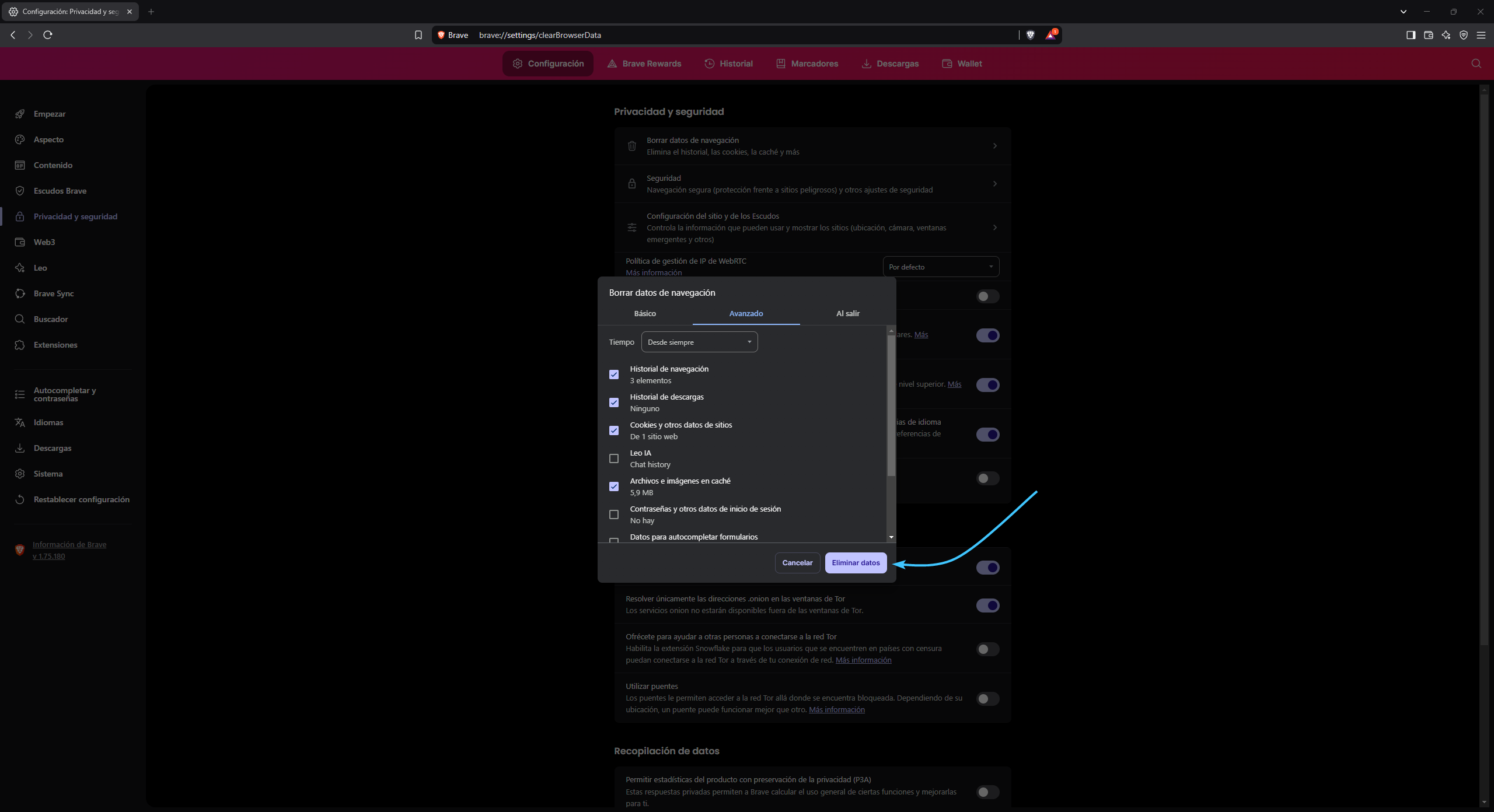Go back with the back arrow
1494x812 pixels.
pyautogui.click(x=13, y=35)
